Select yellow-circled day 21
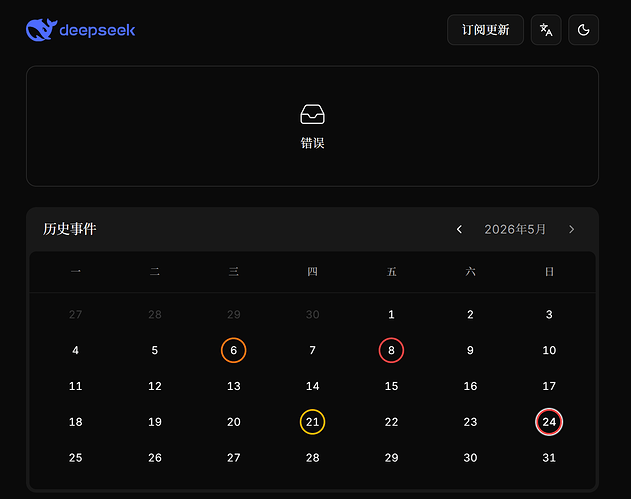Screen dimensions: 631x499 coord(312,422)
